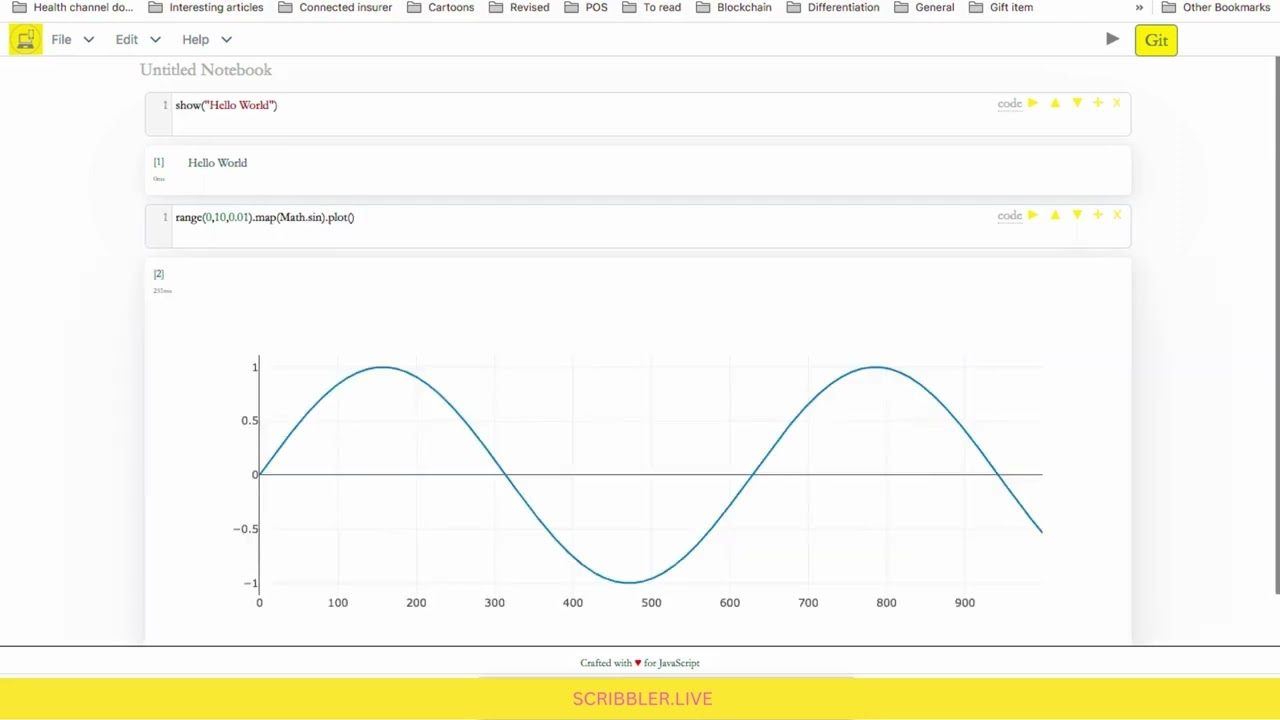Toggle cell type 'code' on plot cell

click(1009, 215)
